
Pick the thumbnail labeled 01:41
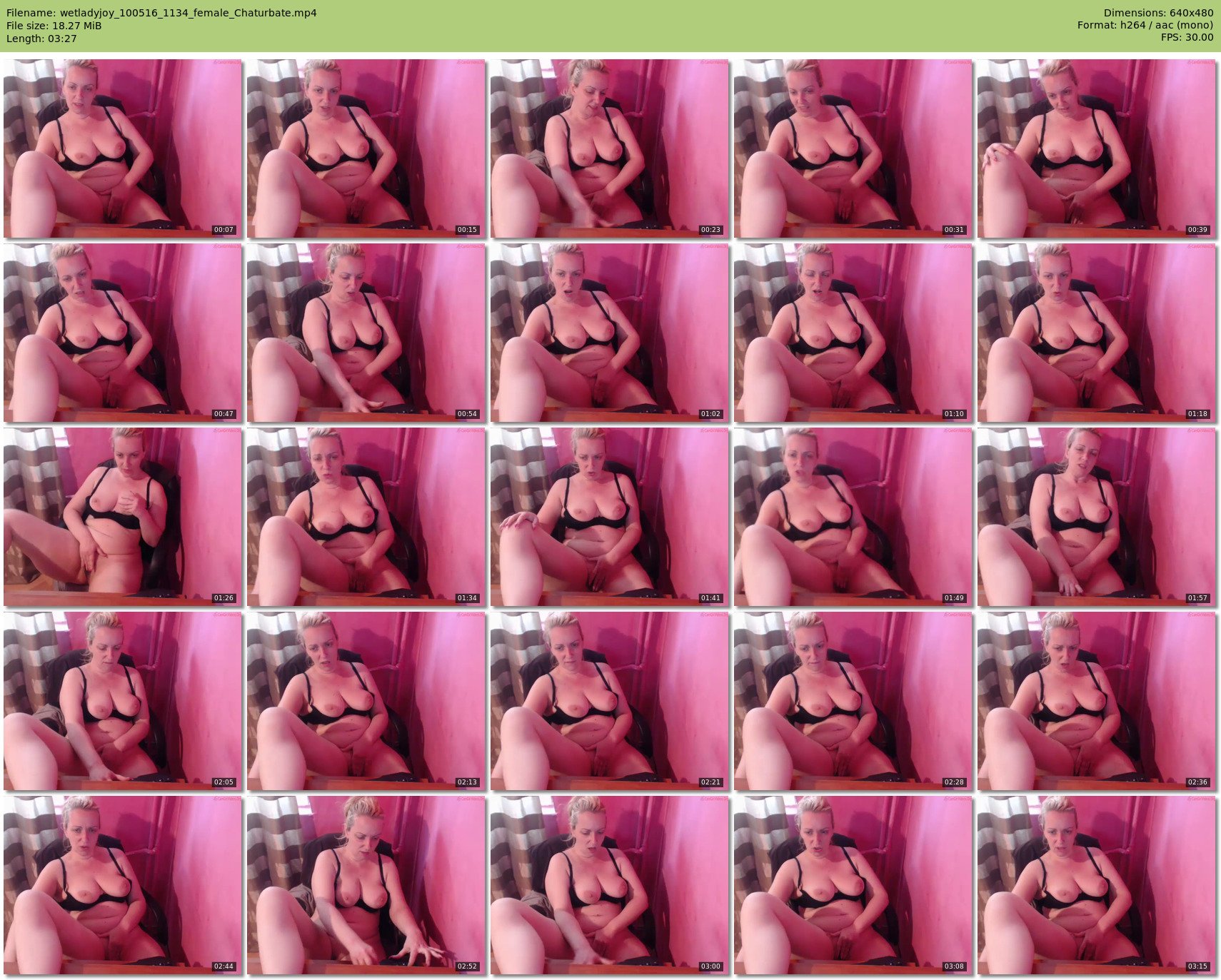pos(610,517)
